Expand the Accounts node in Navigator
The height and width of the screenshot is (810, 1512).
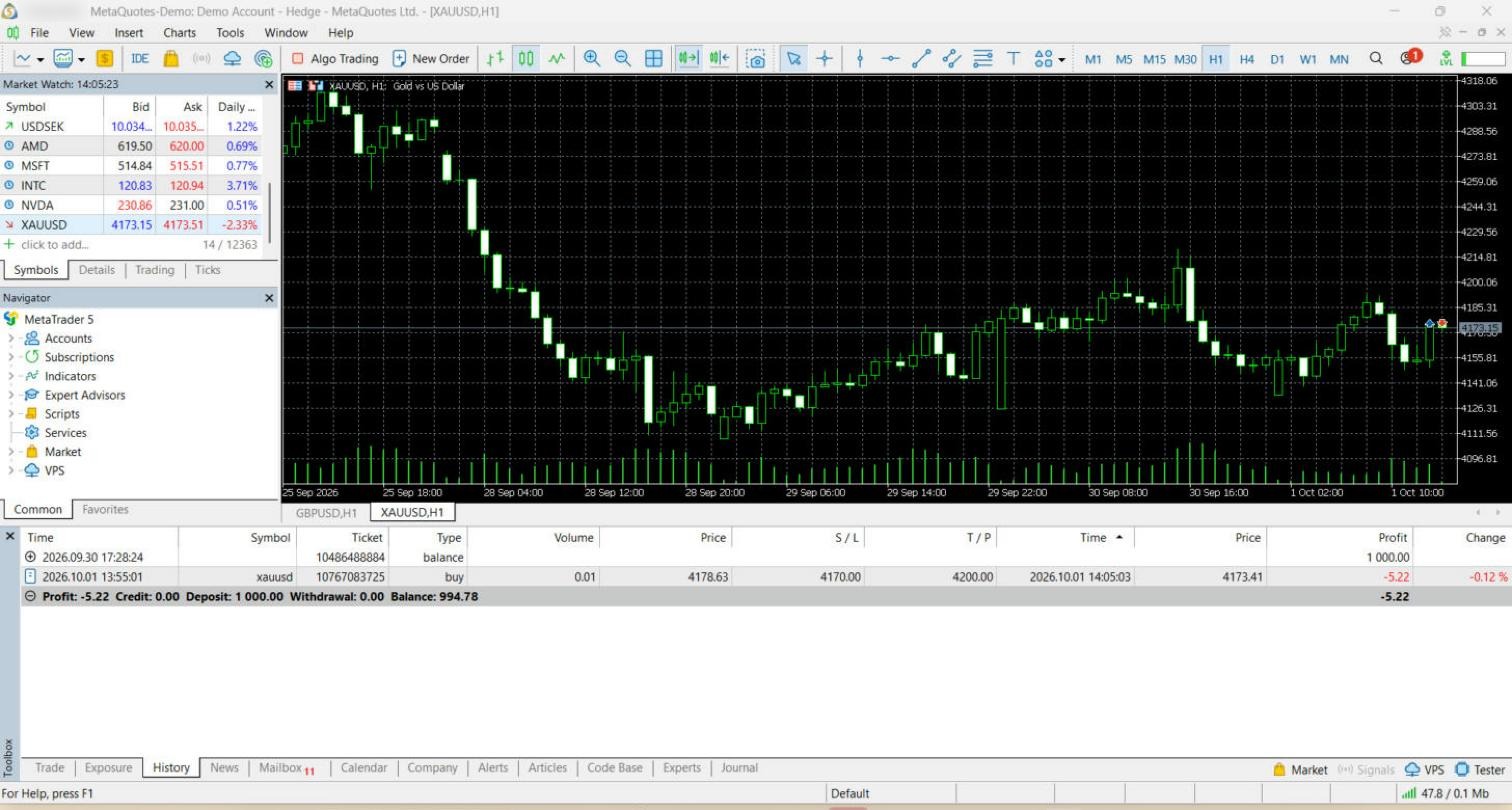[11, 338]
